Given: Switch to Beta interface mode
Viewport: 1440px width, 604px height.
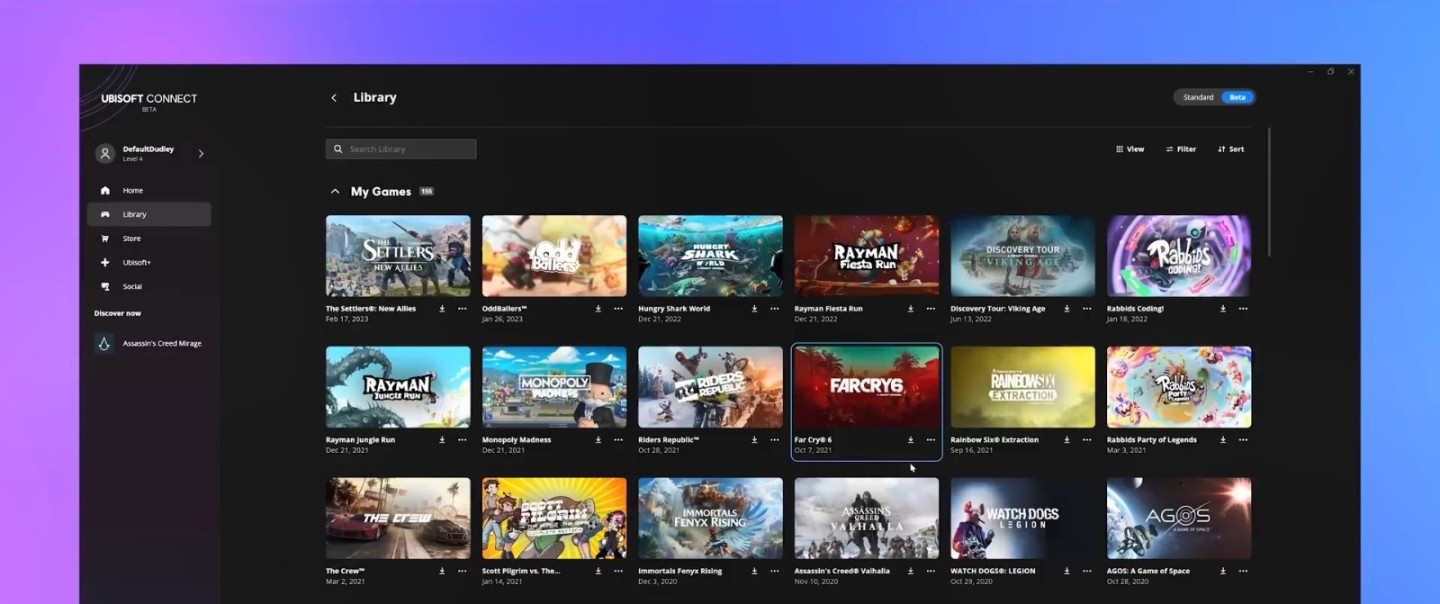Looking at the screenshot, I should point(1237,97).
